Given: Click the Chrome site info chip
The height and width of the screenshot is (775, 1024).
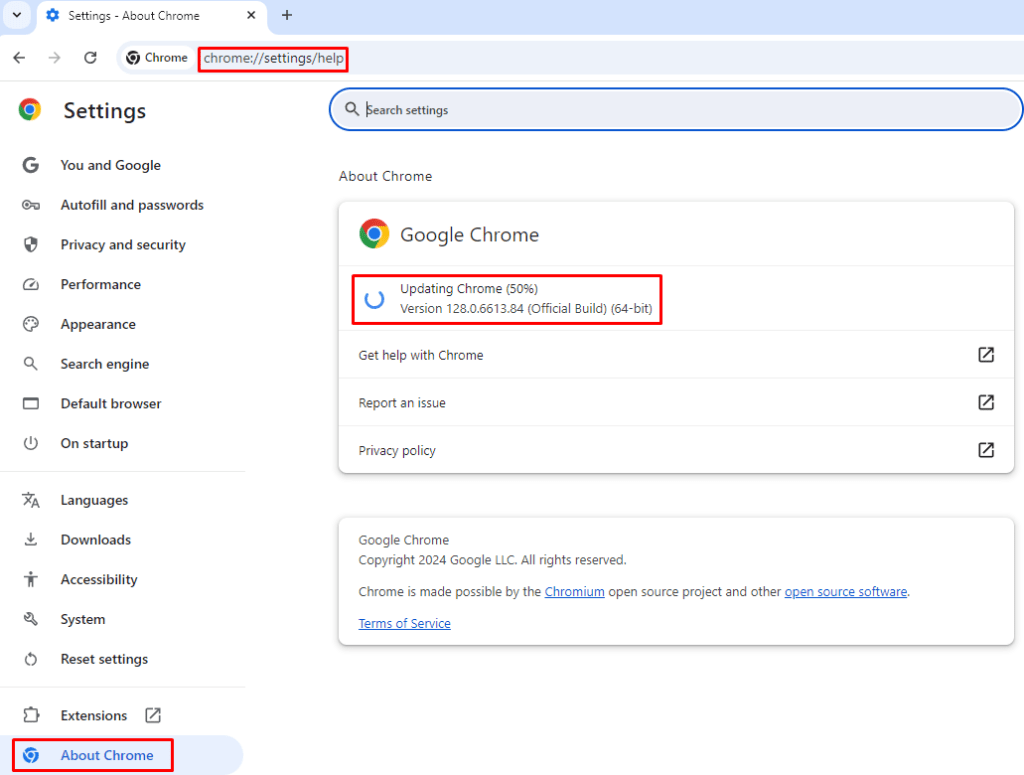Looking at the screenshot, I should 157,57.
